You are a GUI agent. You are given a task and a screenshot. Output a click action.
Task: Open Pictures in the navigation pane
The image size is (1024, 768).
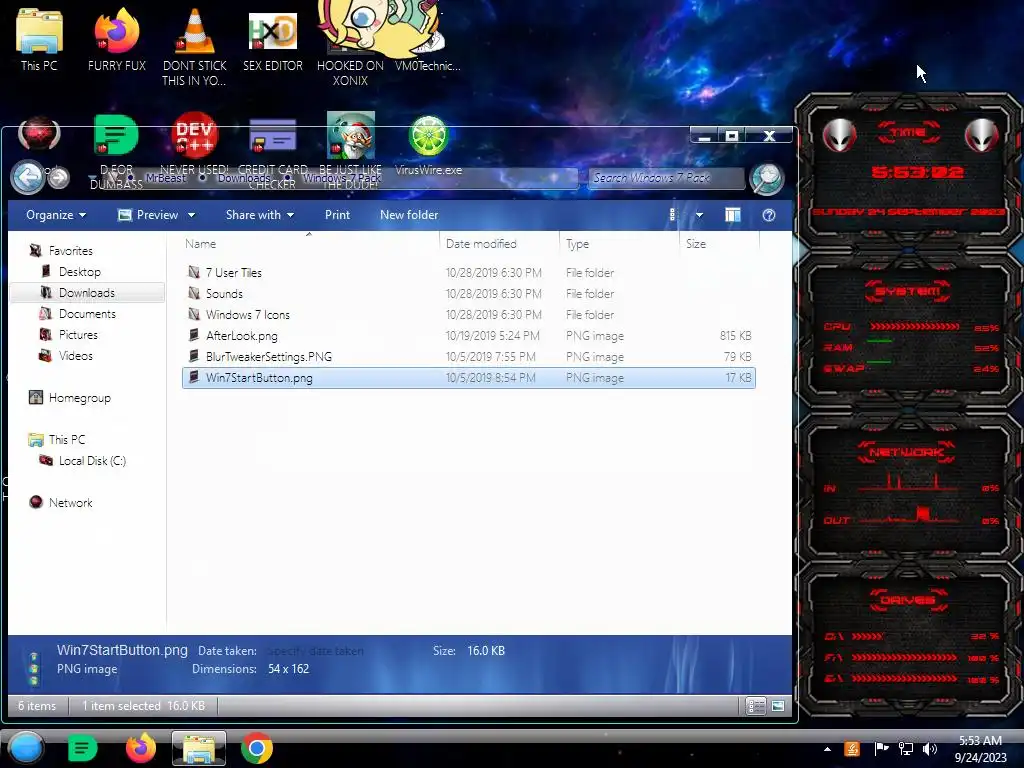click(78, 334)
